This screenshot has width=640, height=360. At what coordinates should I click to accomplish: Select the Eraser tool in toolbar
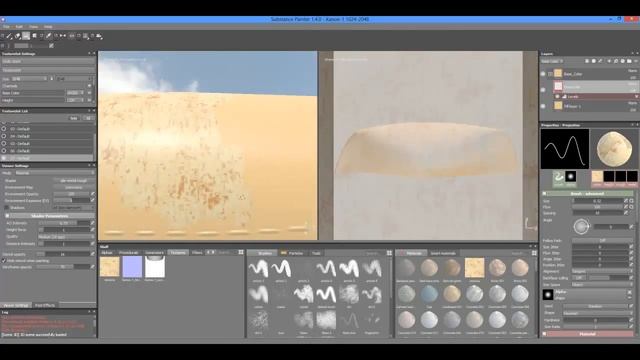coord(18,36)
